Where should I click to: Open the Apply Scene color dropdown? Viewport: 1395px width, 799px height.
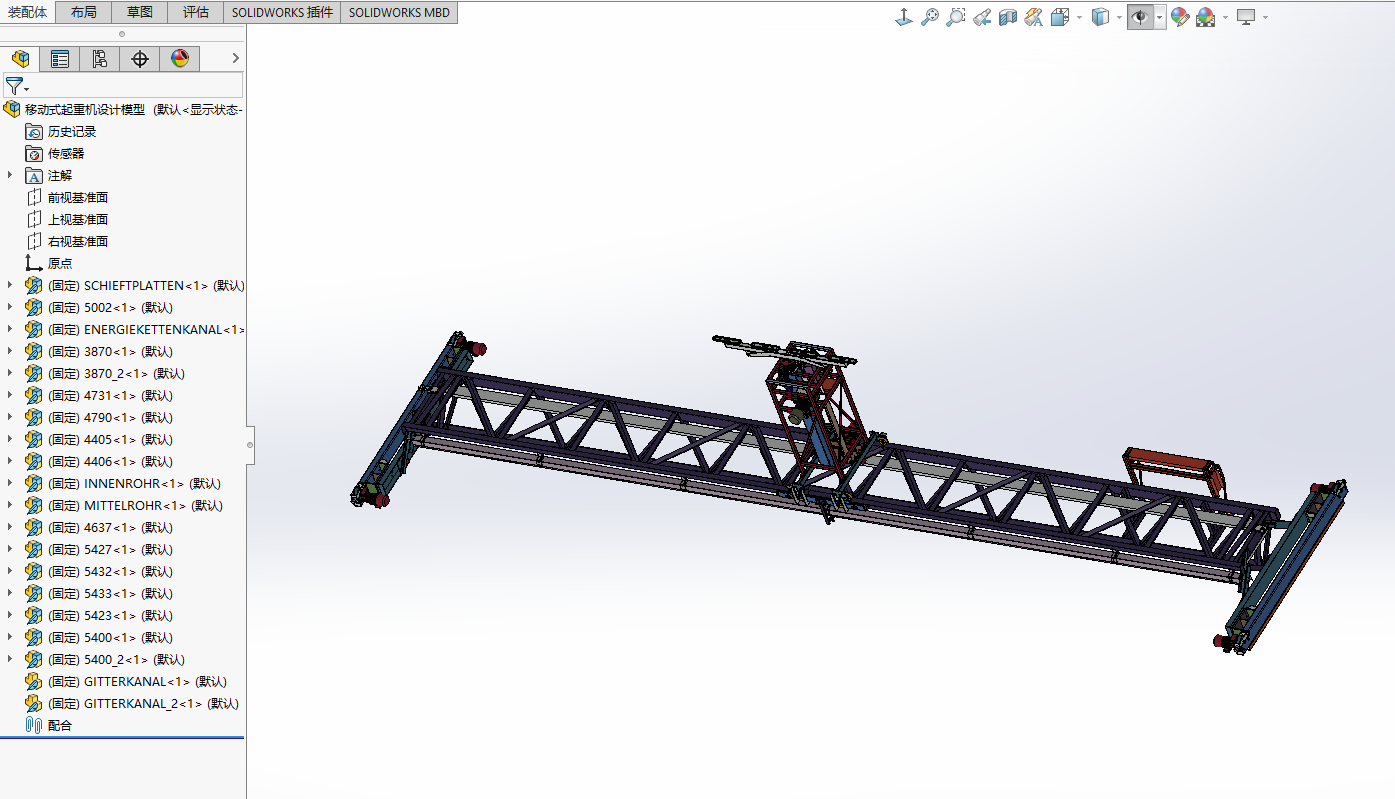(x=1225, y=17)
